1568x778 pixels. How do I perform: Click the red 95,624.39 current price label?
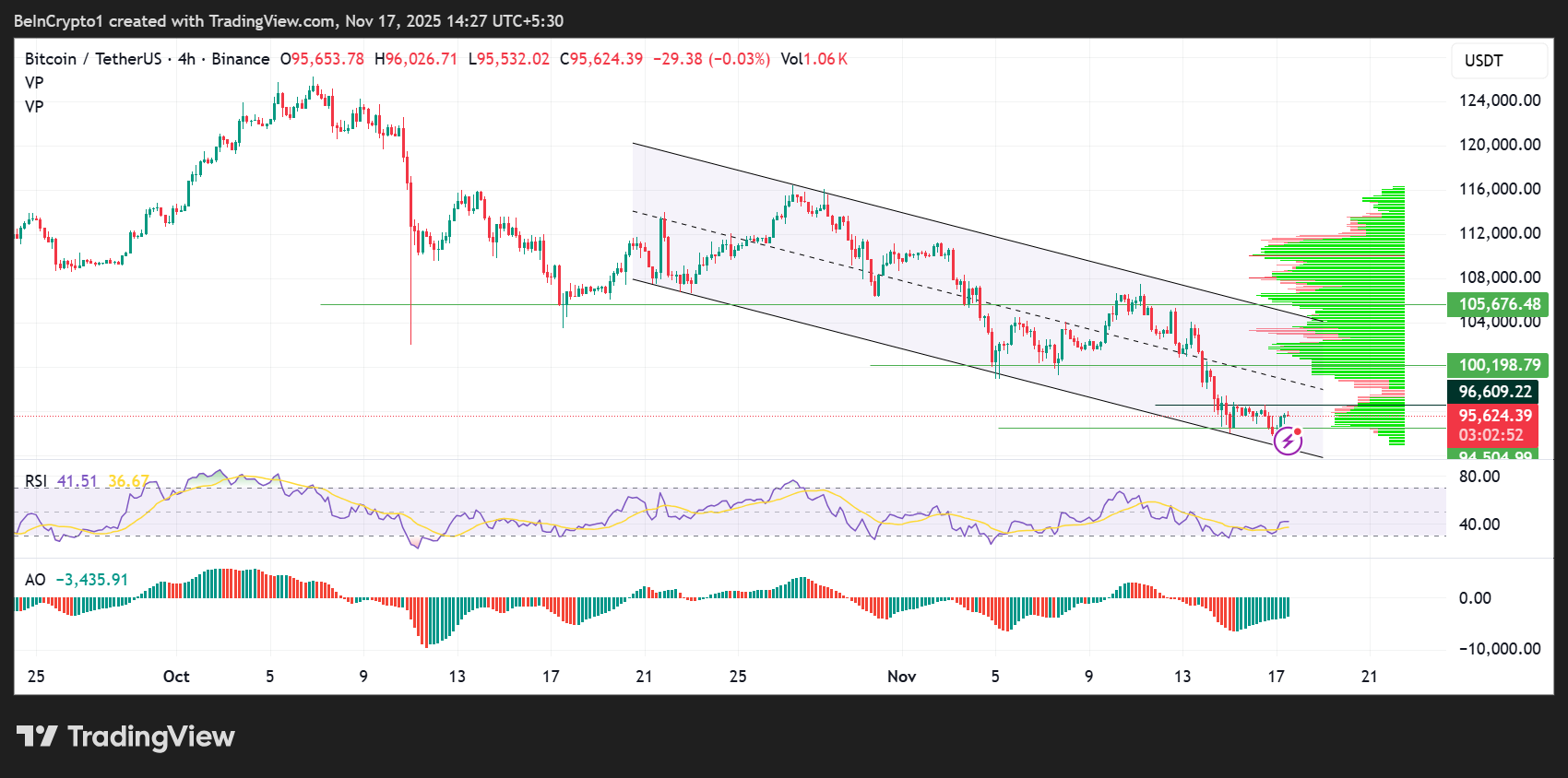(1494, 417)
